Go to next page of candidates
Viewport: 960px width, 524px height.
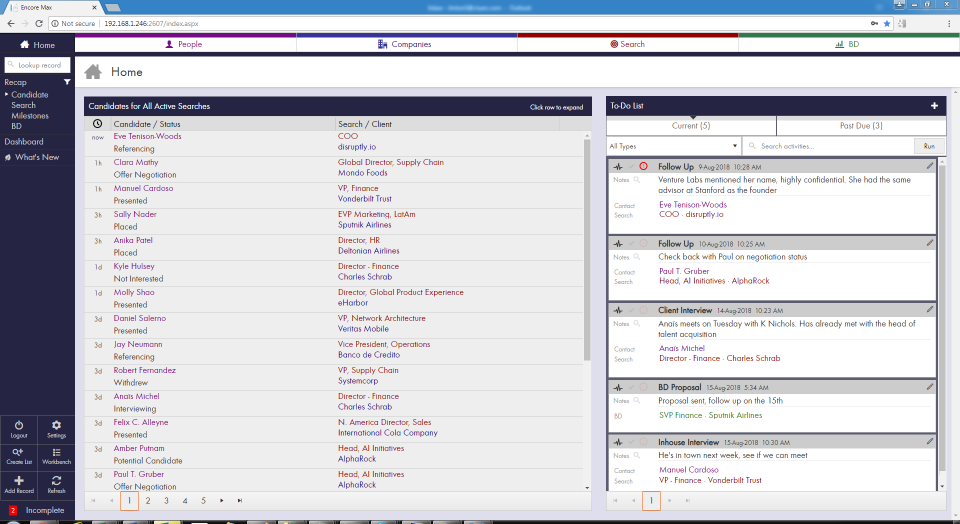222,501
